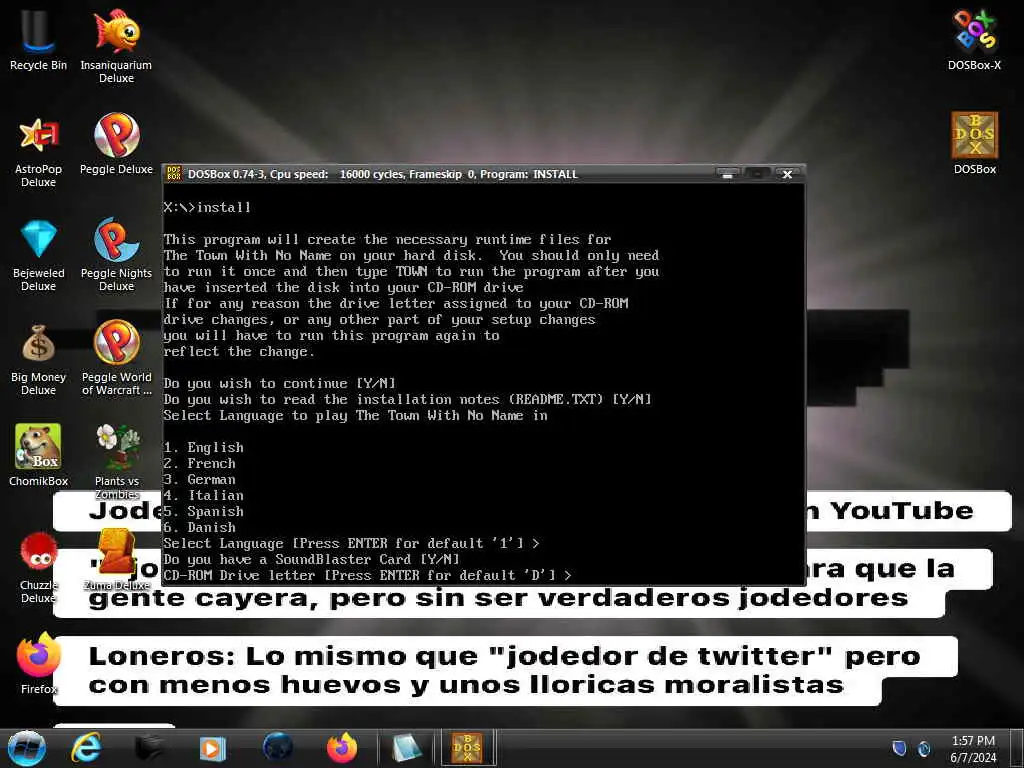The image size is (1024, 768).
Task: Click the DOSBox title bar icon
Action: pyautogui.click(x=174, y=174)
